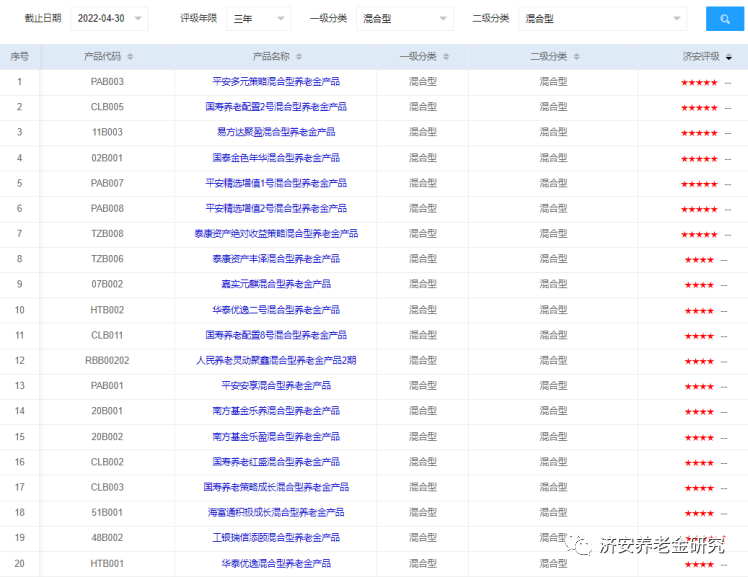This screenshot has height=577, width=748.
Task: Open 人民养老灵动聚鑫混合型养老金产品2期 link
Action: [x=276, y=361]
